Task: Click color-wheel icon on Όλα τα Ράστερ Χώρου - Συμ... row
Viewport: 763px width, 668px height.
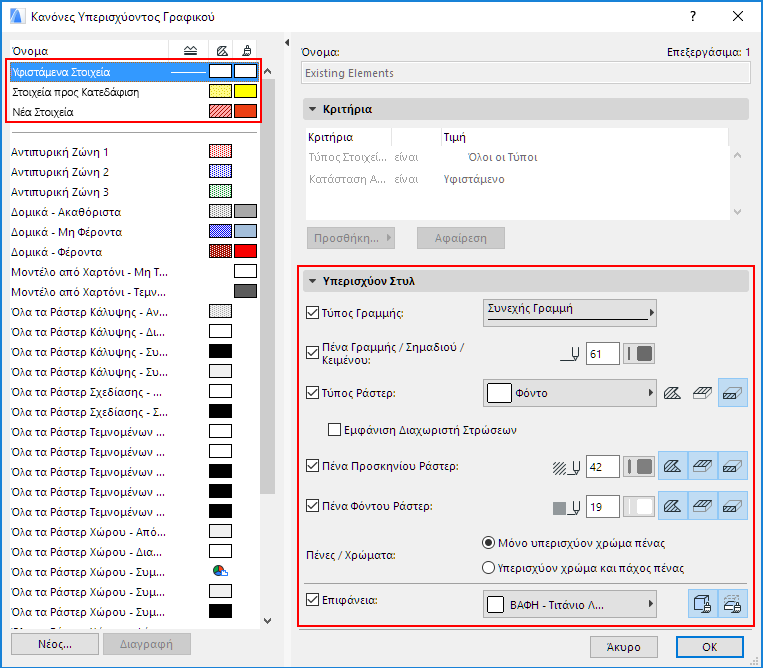Action: 220,571
